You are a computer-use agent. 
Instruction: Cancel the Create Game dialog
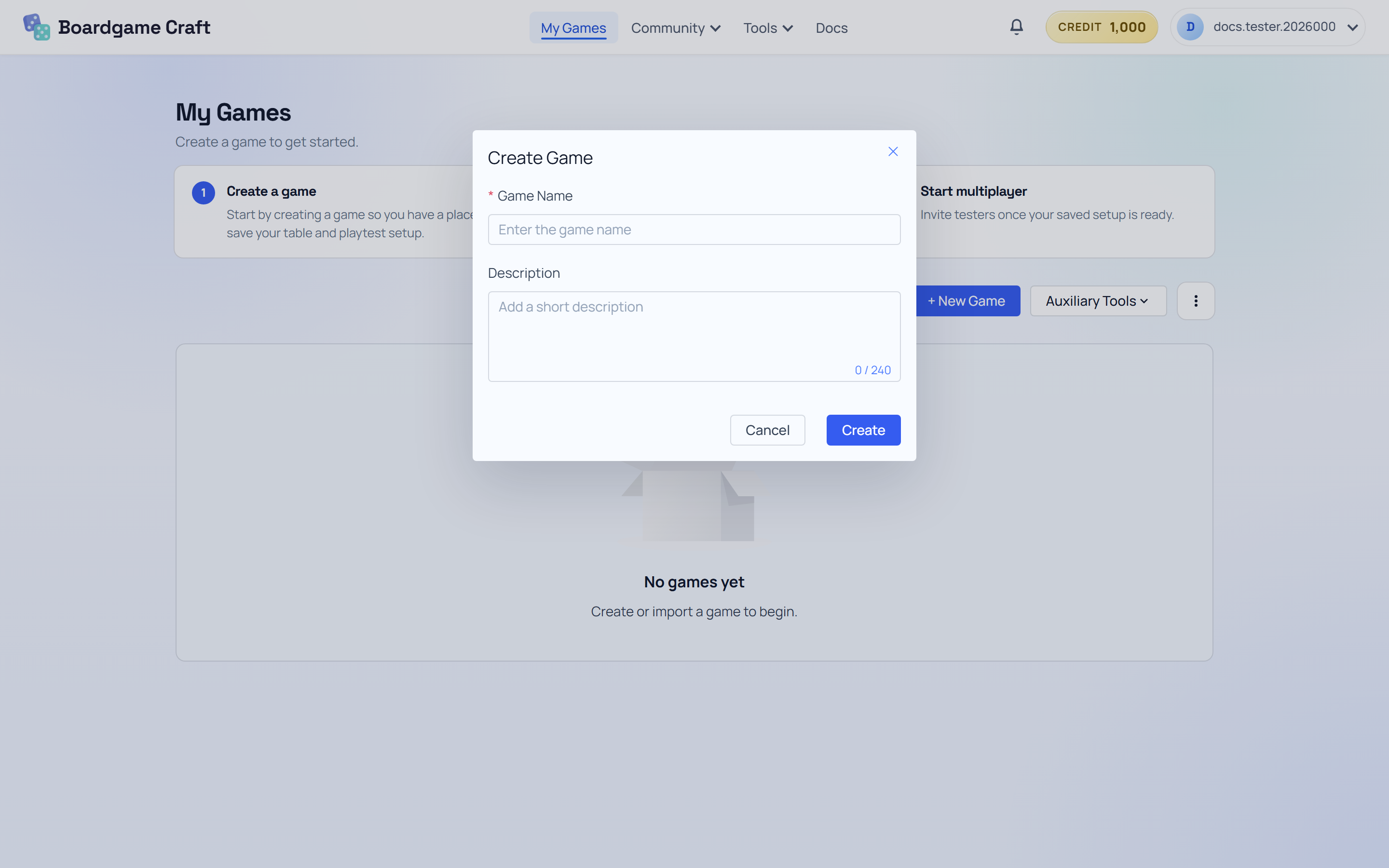pos(767,430)
